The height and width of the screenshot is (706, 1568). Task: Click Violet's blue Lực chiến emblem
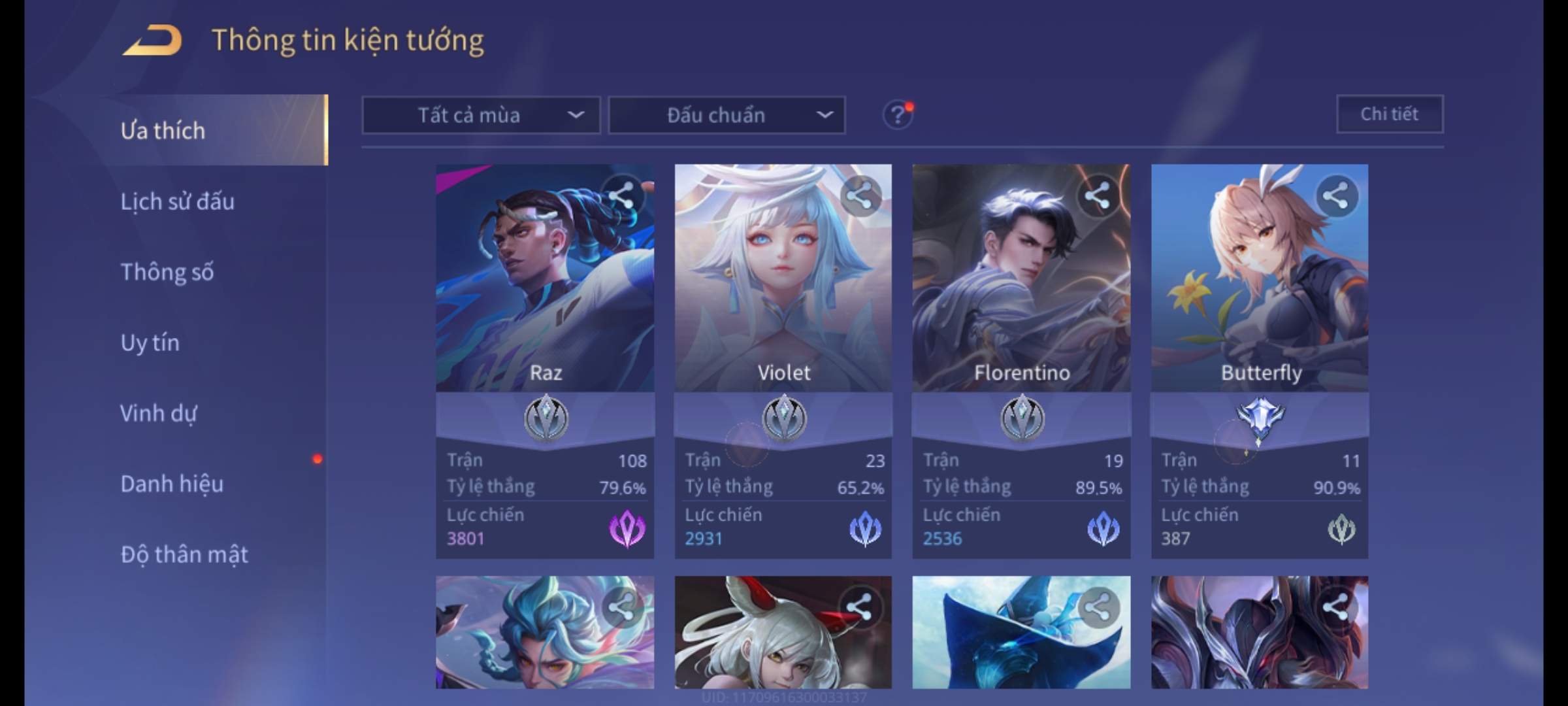pos(866,528)
